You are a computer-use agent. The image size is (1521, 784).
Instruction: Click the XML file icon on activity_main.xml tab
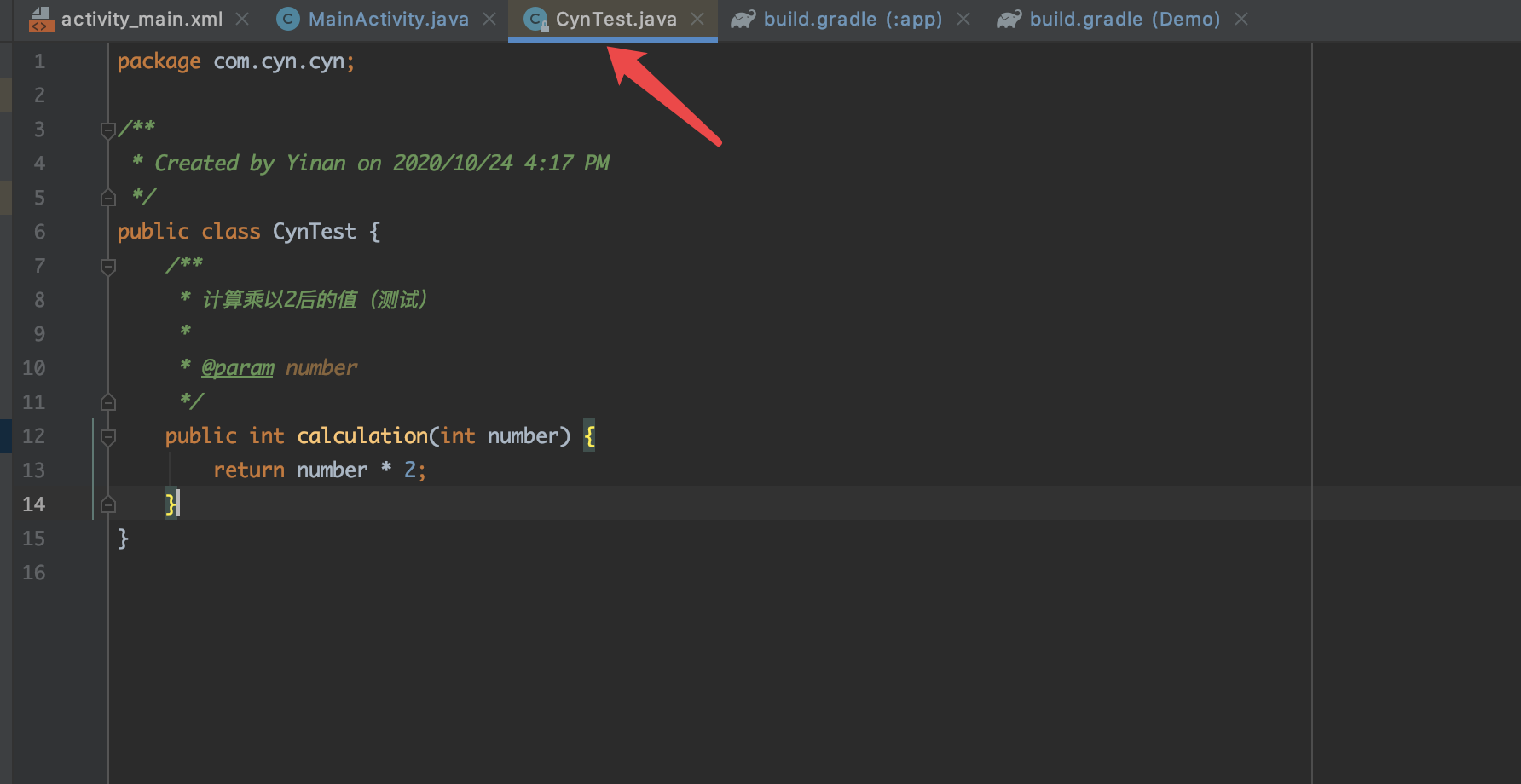click(x=40, y=19)
